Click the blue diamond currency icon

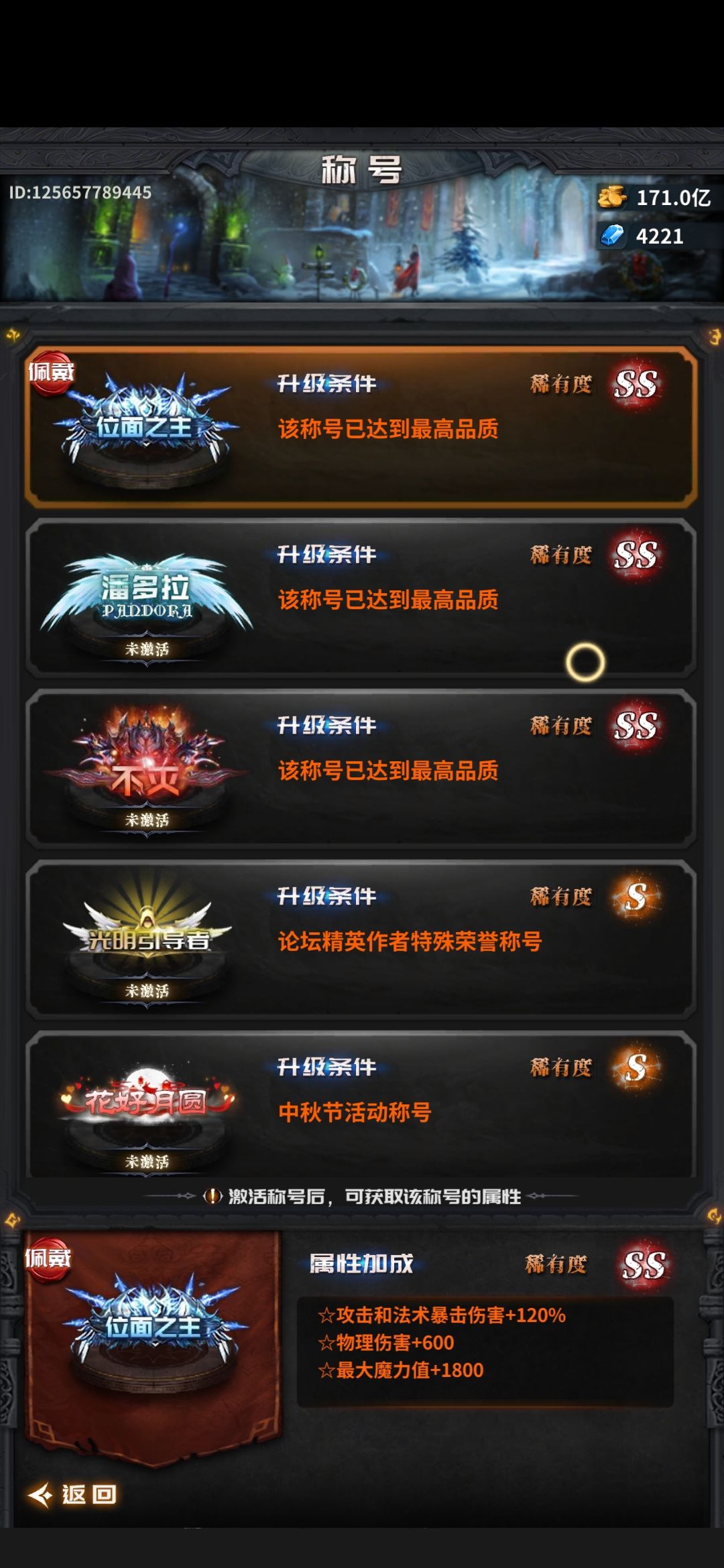click(x=612, y=236)
